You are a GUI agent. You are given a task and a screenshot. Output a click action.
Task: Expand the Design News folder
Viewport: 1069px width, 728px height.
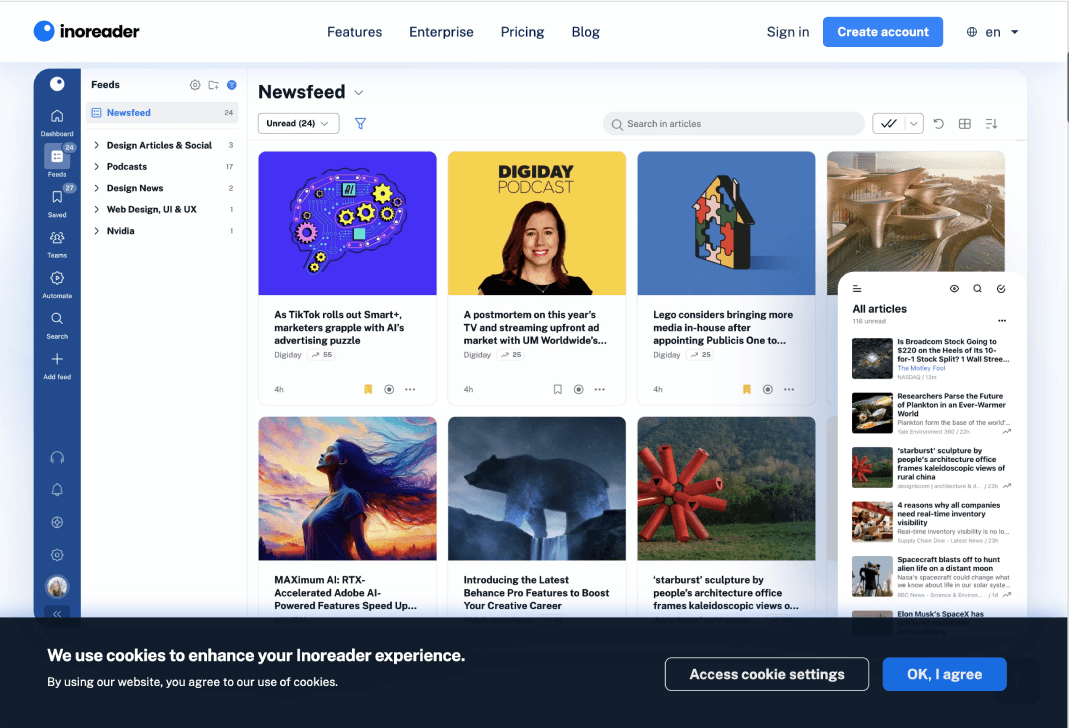pyautogui.click(x=96, y=188)
